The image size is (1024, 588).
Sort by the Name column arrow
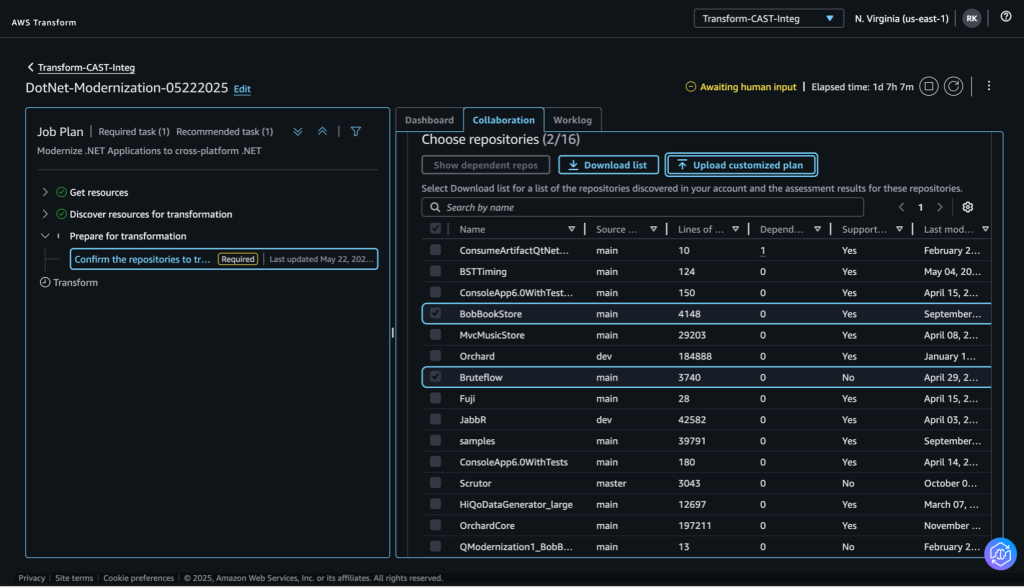coord(571,229)
